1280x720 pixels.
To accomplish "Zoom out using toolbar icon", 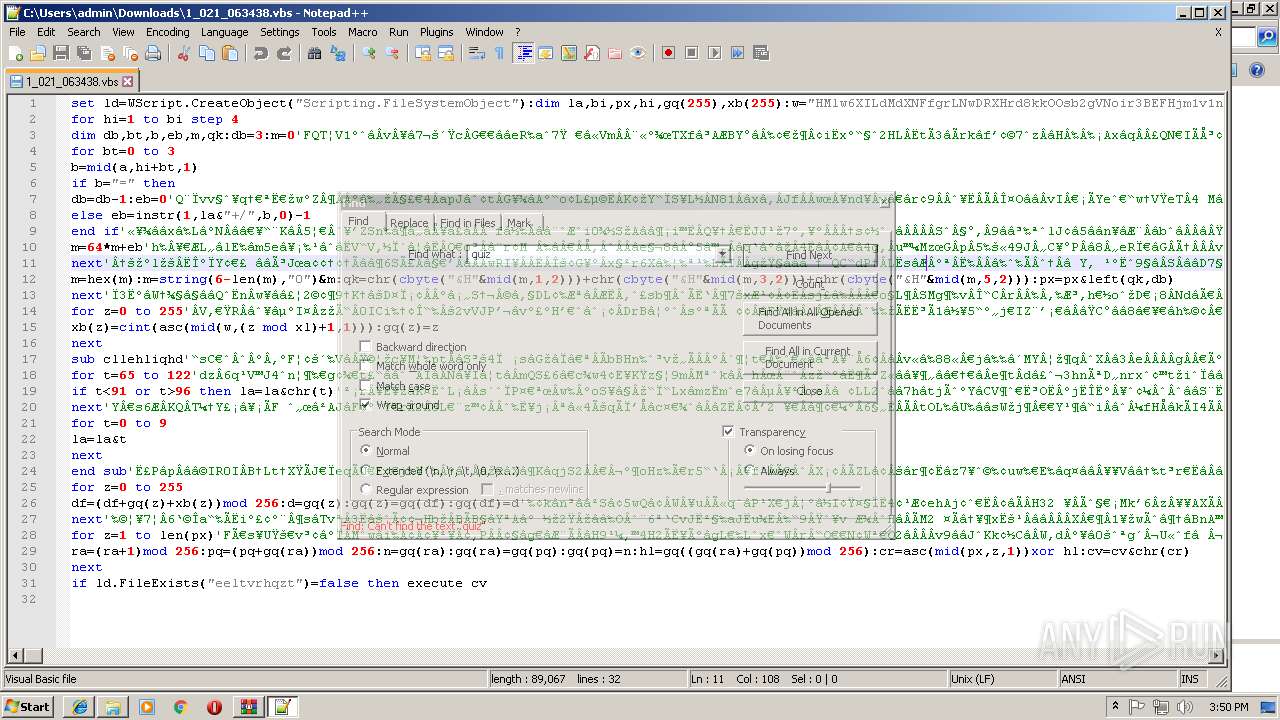I will [x=391, y=53].
